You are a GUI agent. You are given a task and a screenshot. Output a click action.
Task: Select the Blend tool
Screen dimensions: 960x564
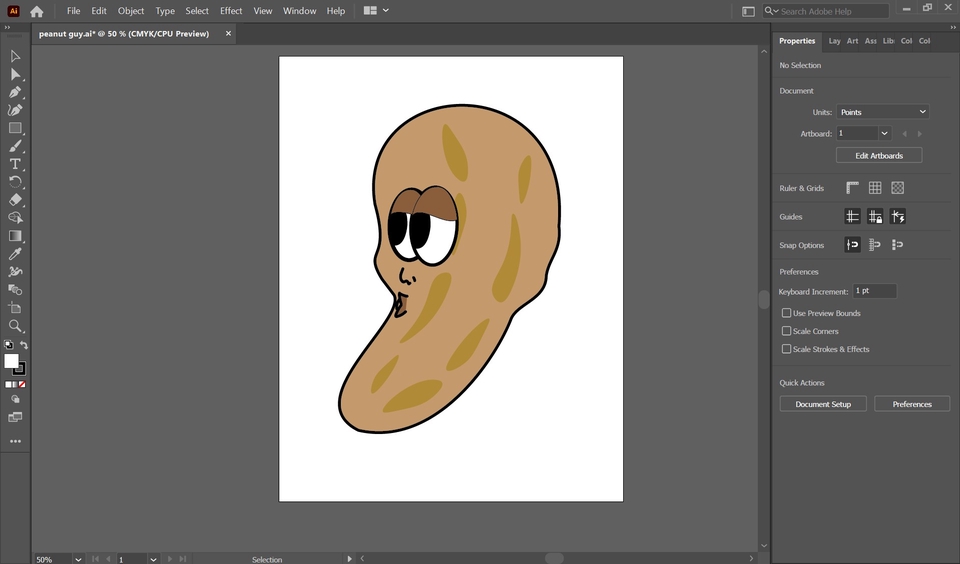[15, 290]
